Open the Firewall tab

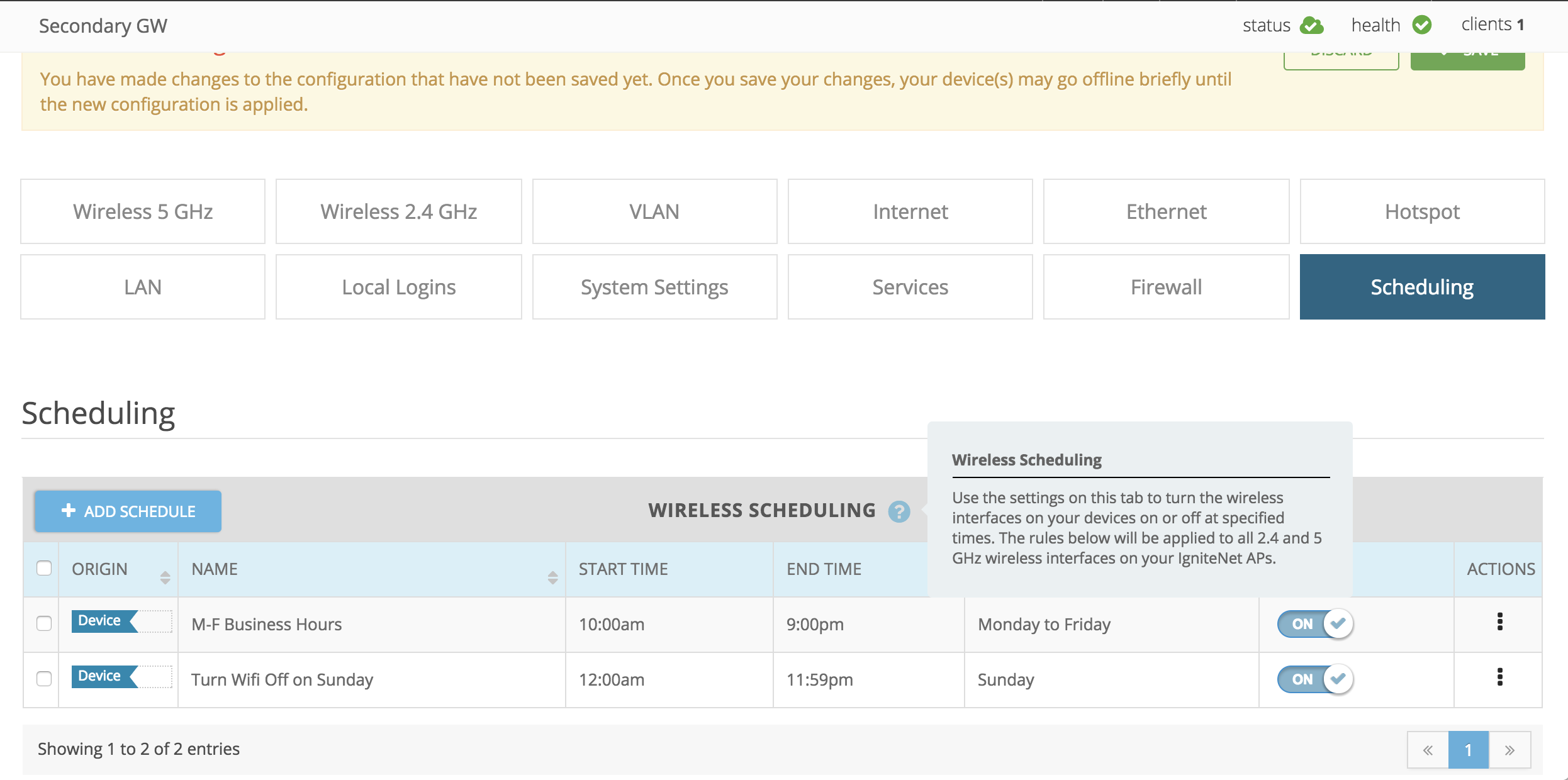pyautogui.click(x=1166, y=287)
